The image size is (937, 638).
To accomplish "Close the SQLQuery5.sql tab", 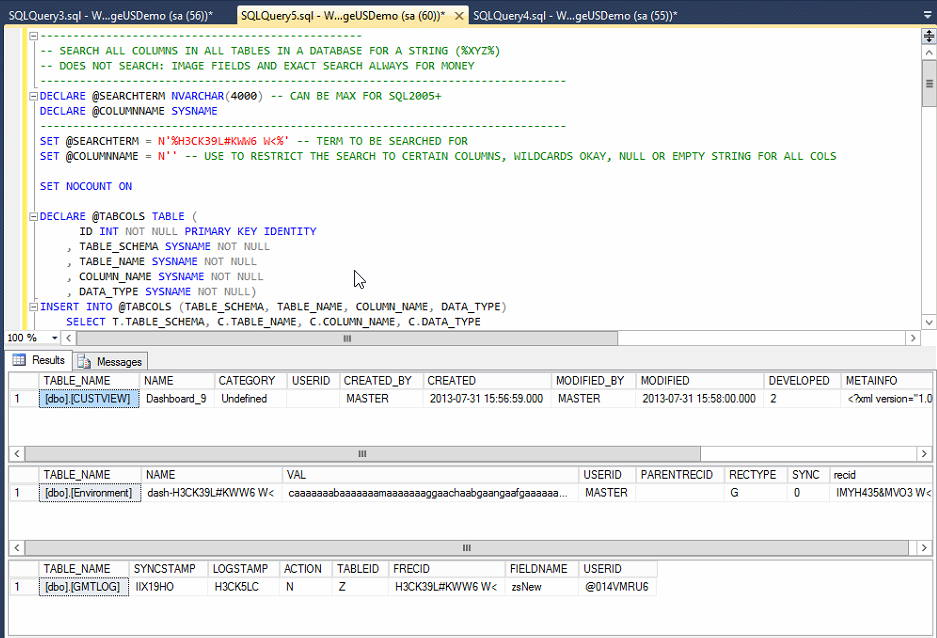I will click(458, 15).
